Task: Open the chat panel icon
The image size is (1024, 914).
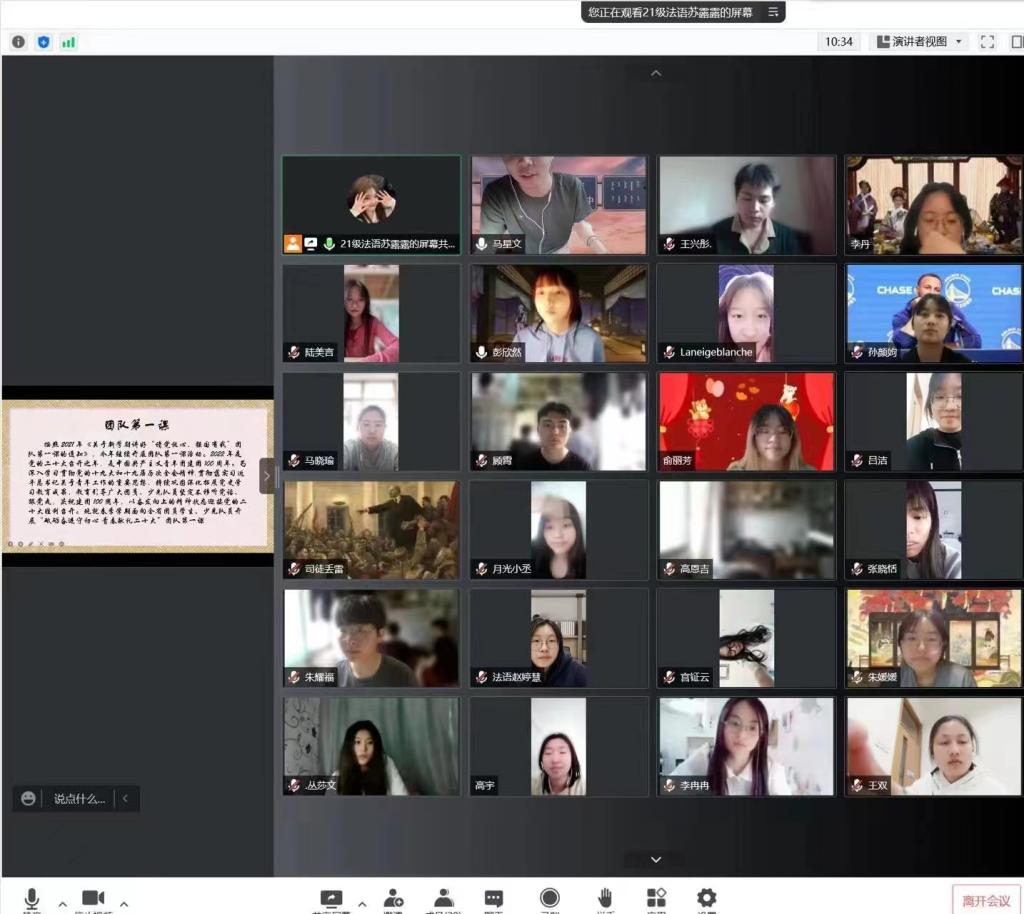Action: pos(494,898)
